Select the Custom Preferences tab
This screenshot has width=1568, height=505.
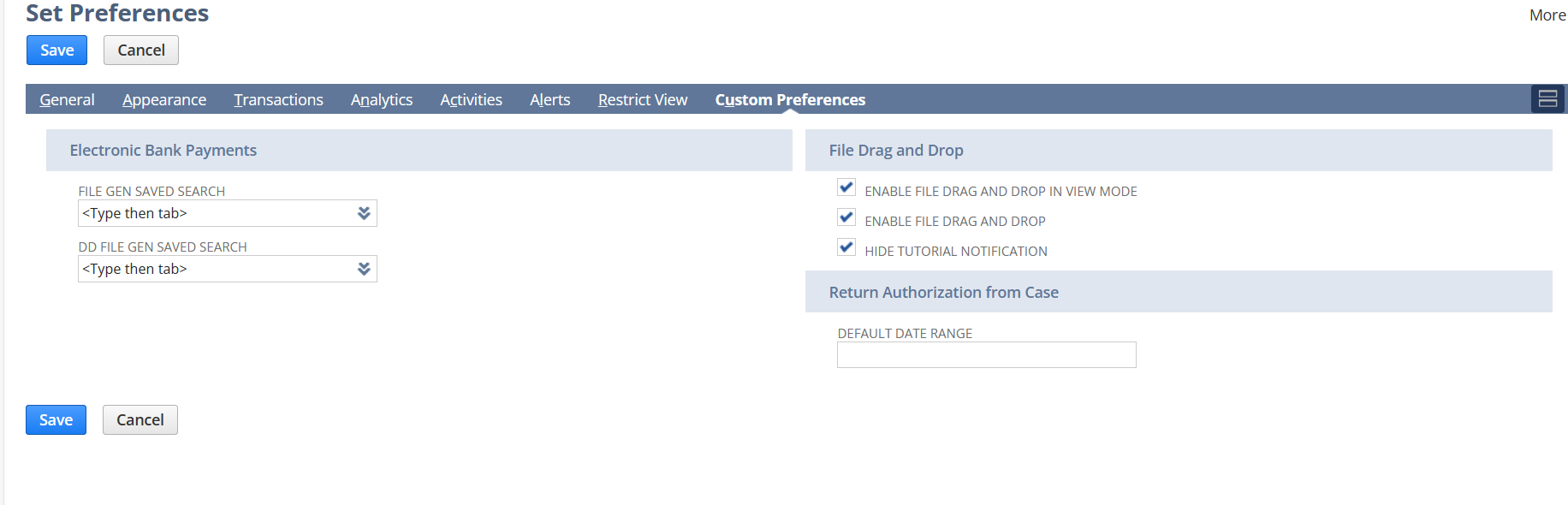coord(790,100)
